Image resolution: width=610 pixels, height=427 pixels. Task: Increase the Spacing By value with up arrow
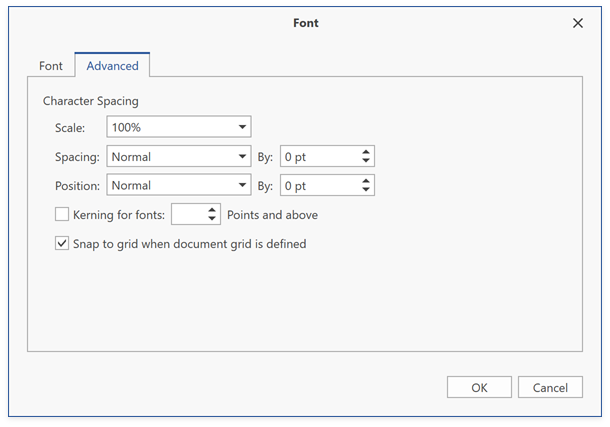(x=366, y=152)
